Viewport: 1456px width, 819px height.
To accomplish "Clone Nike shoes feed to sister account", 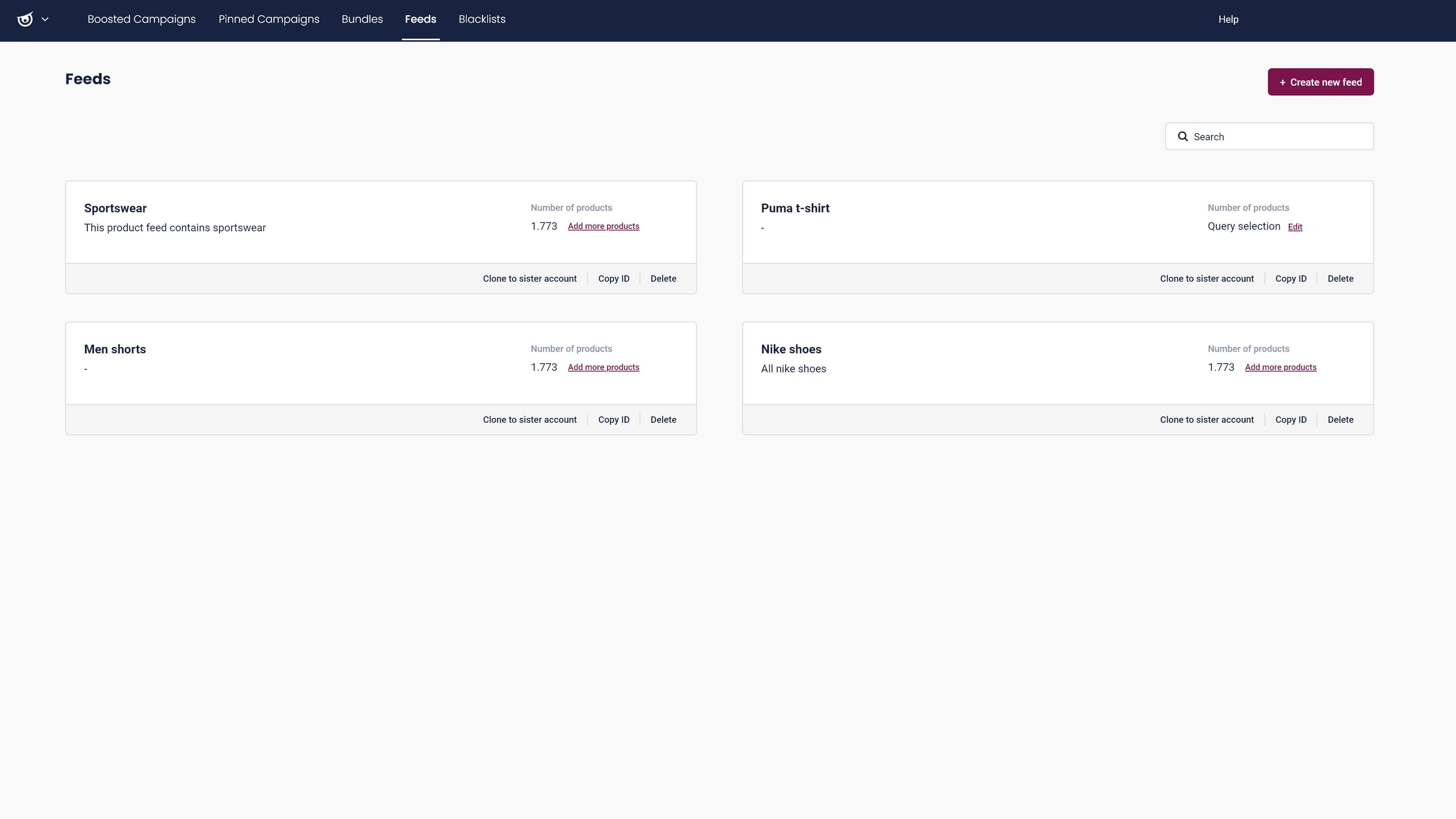I will pos(1207,419).
